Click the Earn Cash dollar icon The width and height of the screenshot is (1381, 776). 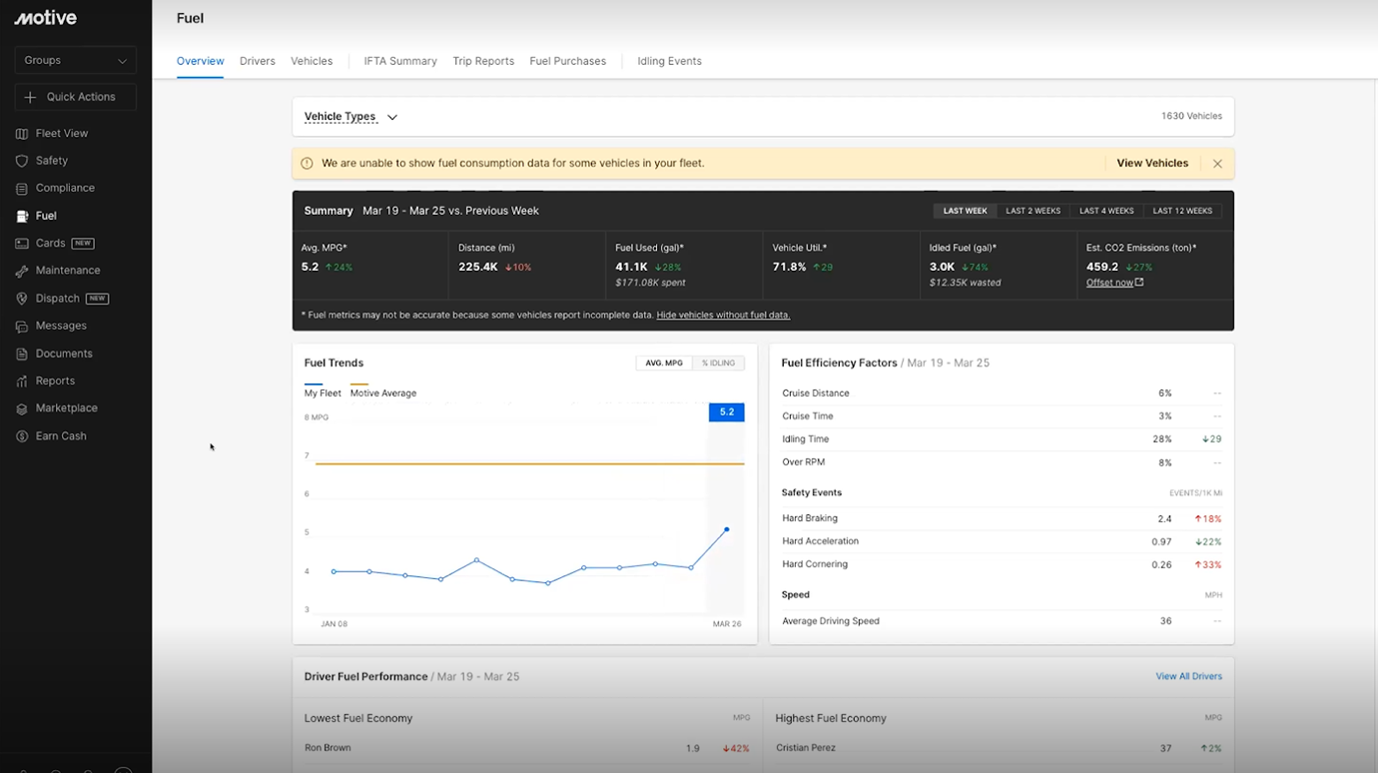click(x=22, y=436)
